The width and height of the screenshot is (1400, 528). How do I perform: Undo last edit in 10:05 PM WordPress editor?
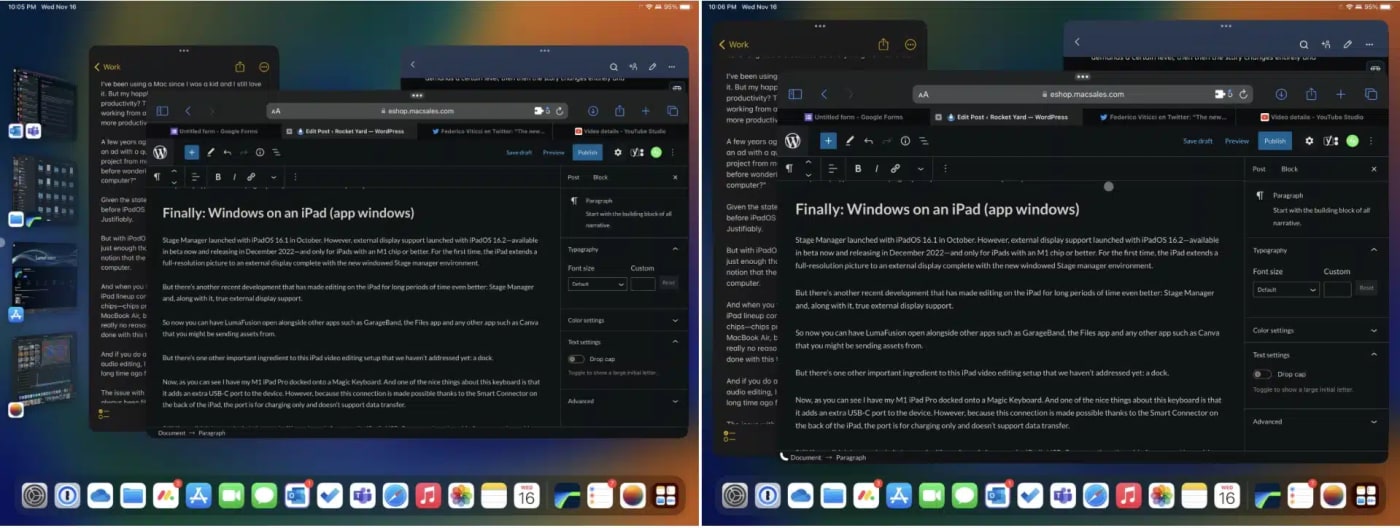click(227, 153)
